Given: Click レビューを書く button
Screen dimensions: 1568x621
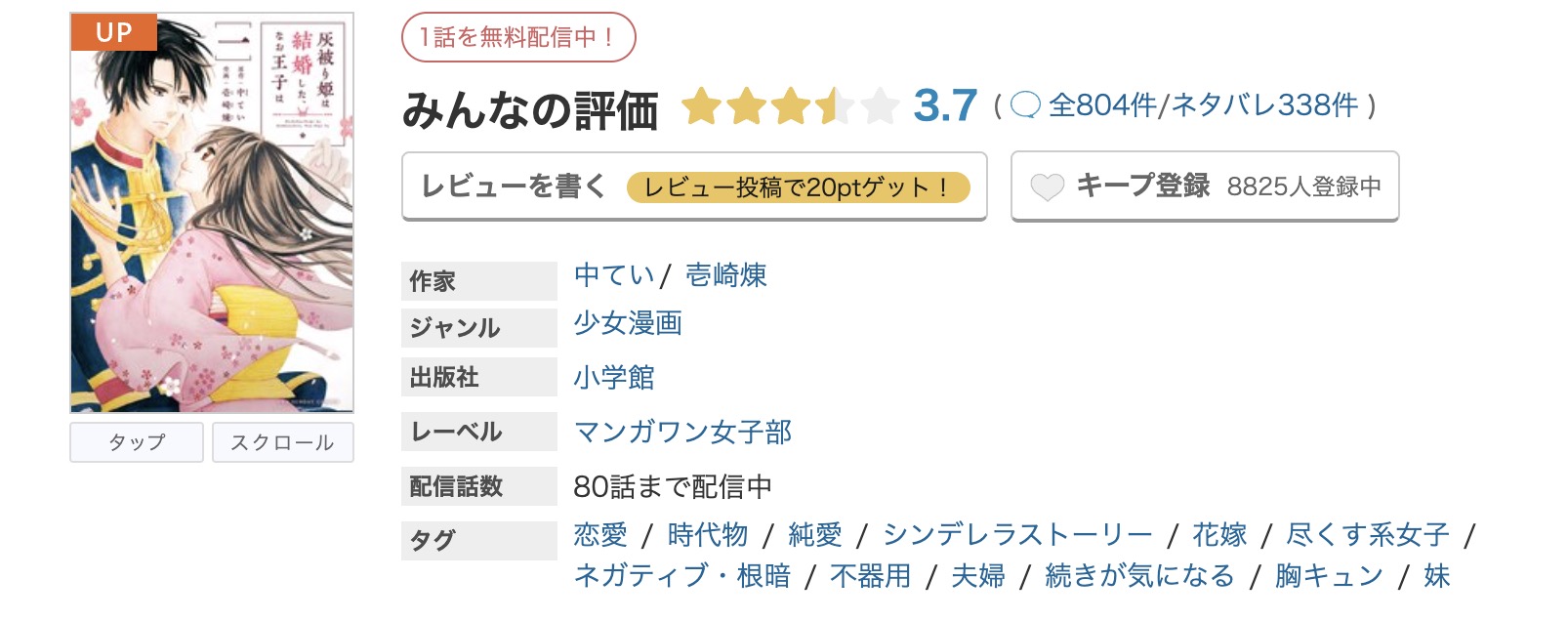Looking at the screenshot, I should pyautogui.click(x=694, y=186).
